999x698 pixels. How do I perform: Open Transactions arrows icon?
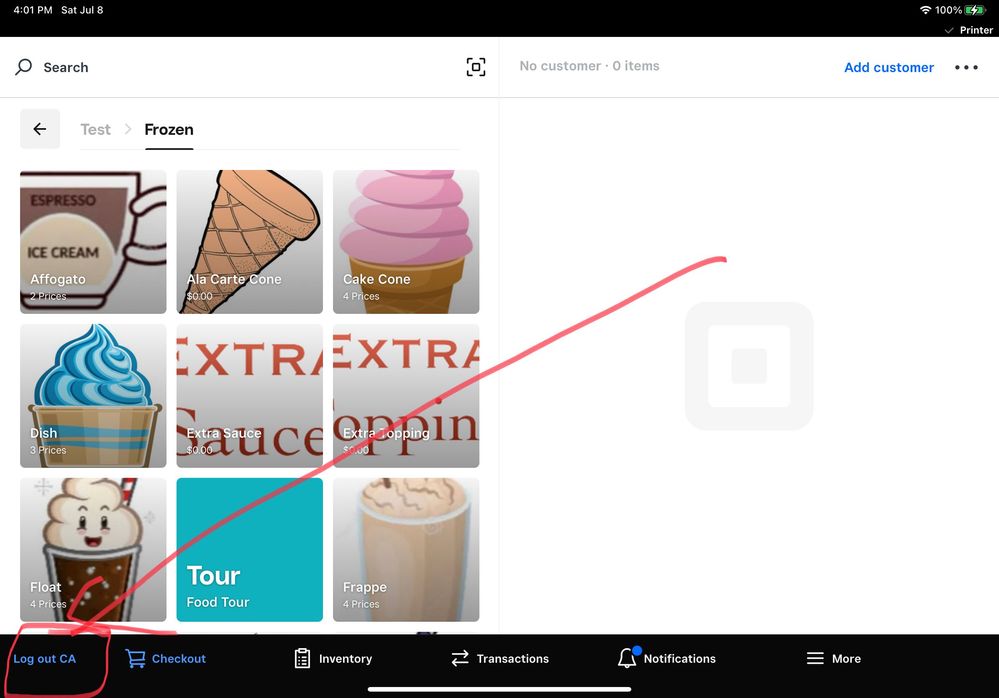[x=460, y=658]
